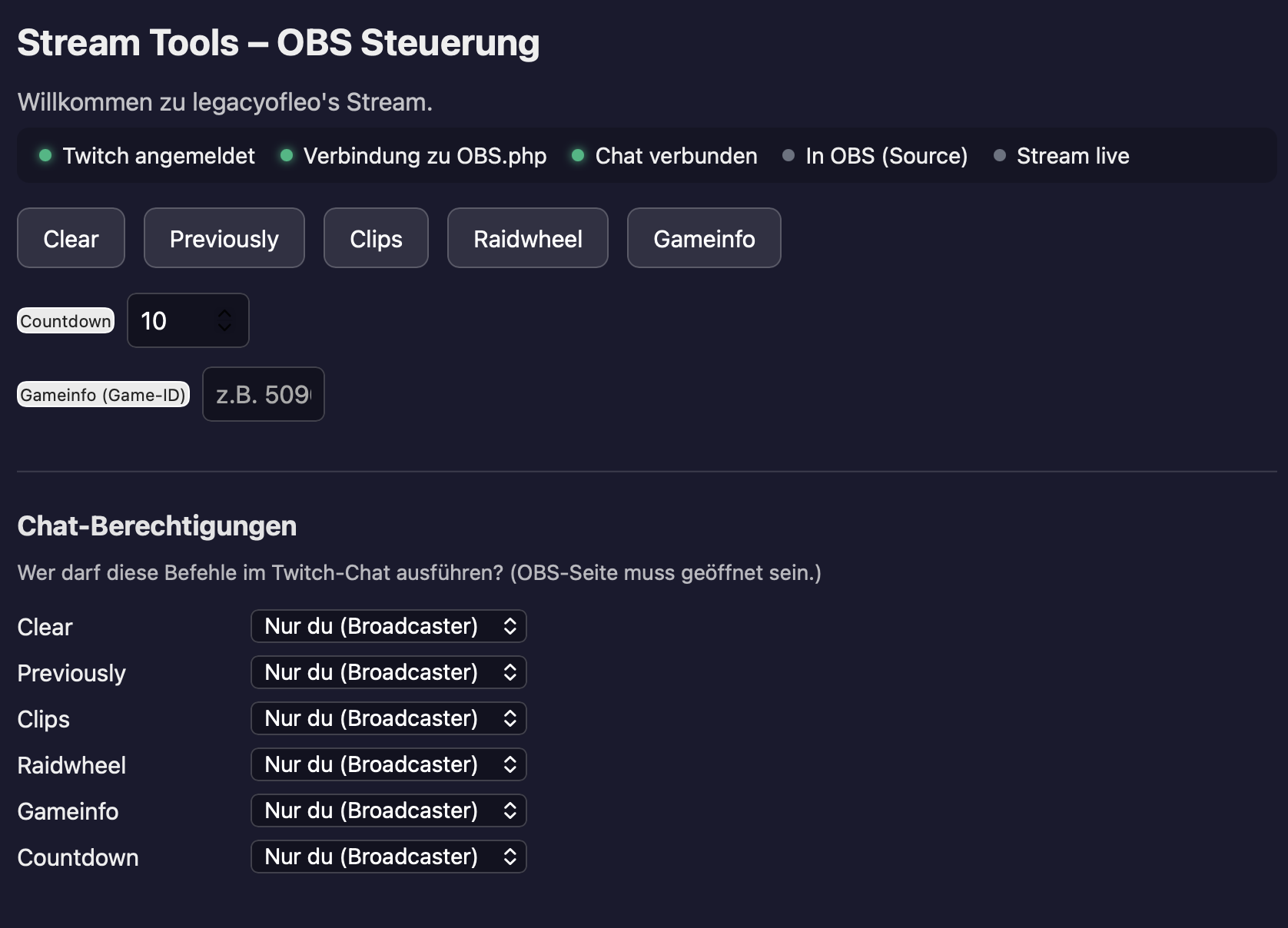The width and height of the screenshot is (1288, 928).
Task: Click the Chat verbunden green indicator
Action: coord(577,156)
